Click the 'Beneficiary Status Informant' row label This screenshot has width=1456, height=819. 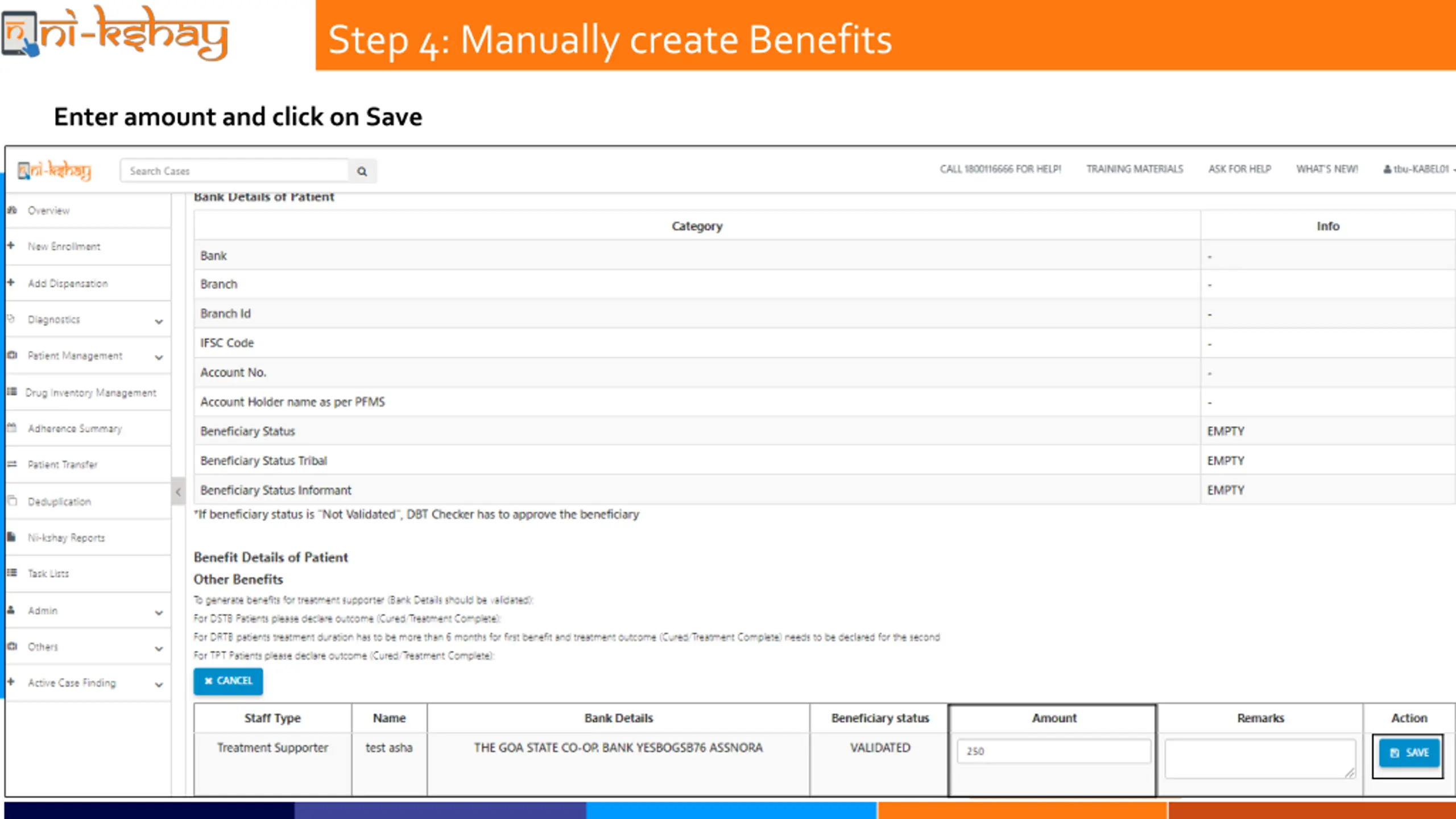[x=276, y=490]
